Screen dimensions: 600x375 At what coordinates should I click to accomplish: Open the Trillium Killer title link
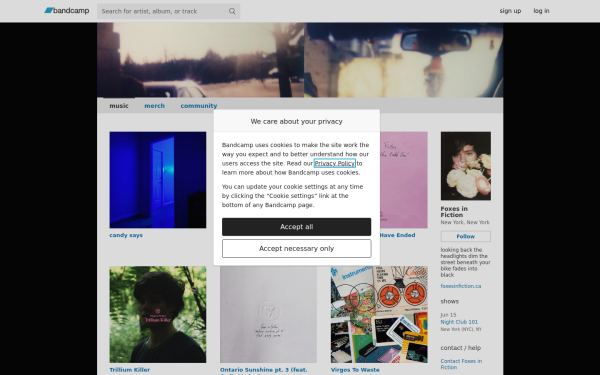129,370
